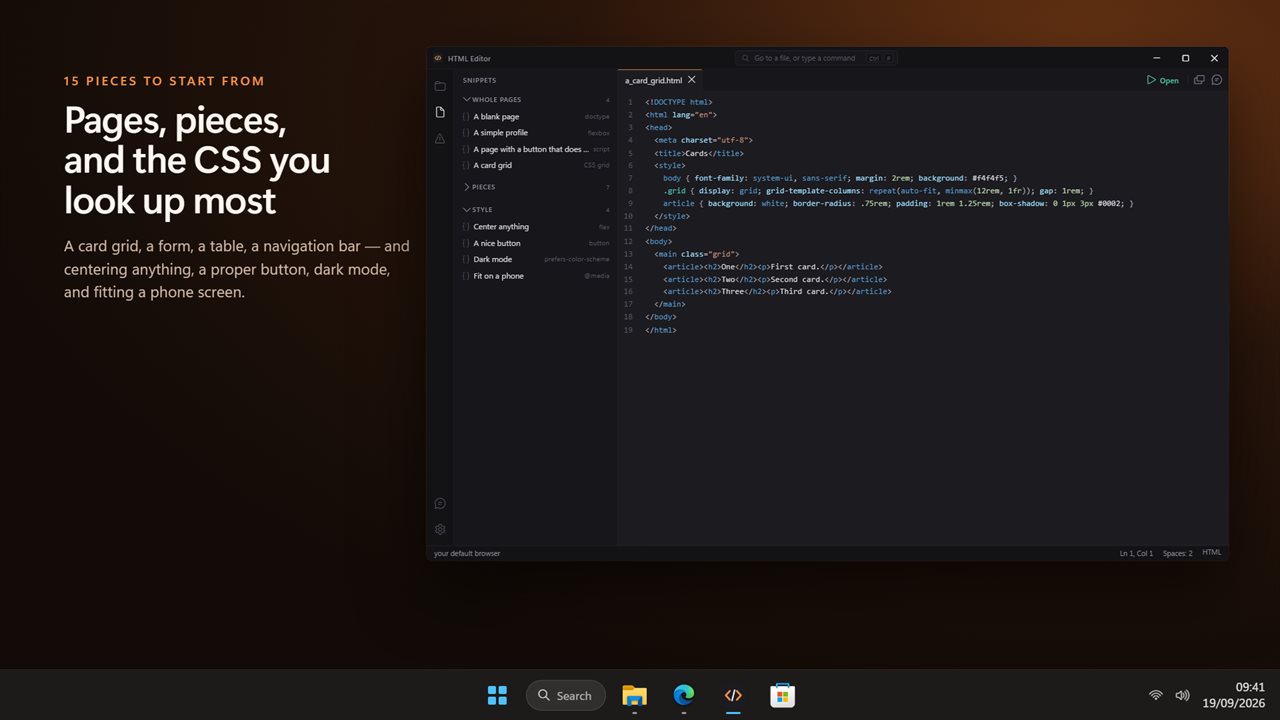
Task: Open Microsoft Store from the taskbar
Action: point(782,695)
